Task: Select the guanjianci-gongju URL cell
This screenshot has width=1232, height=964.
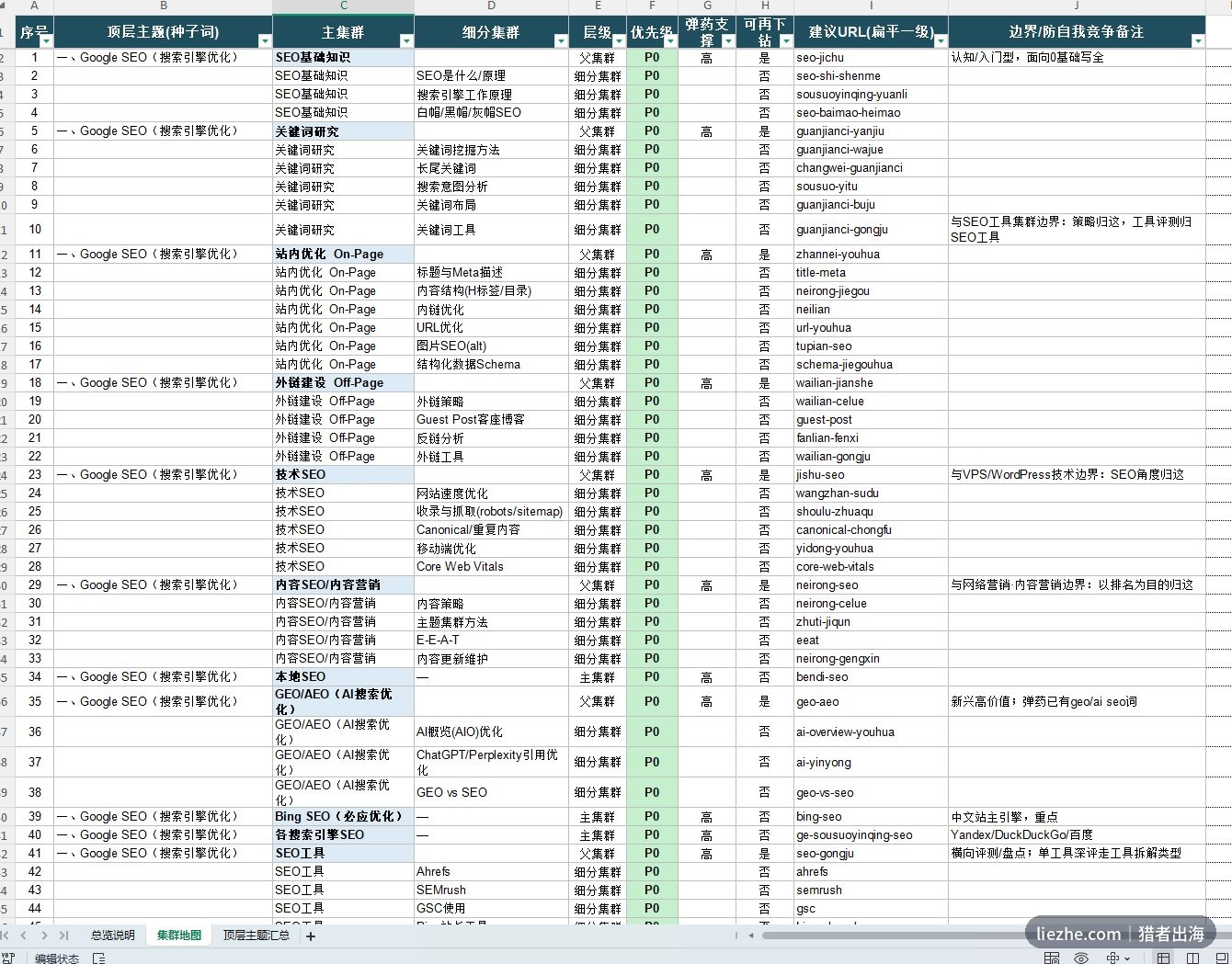Action: point(871,229)
